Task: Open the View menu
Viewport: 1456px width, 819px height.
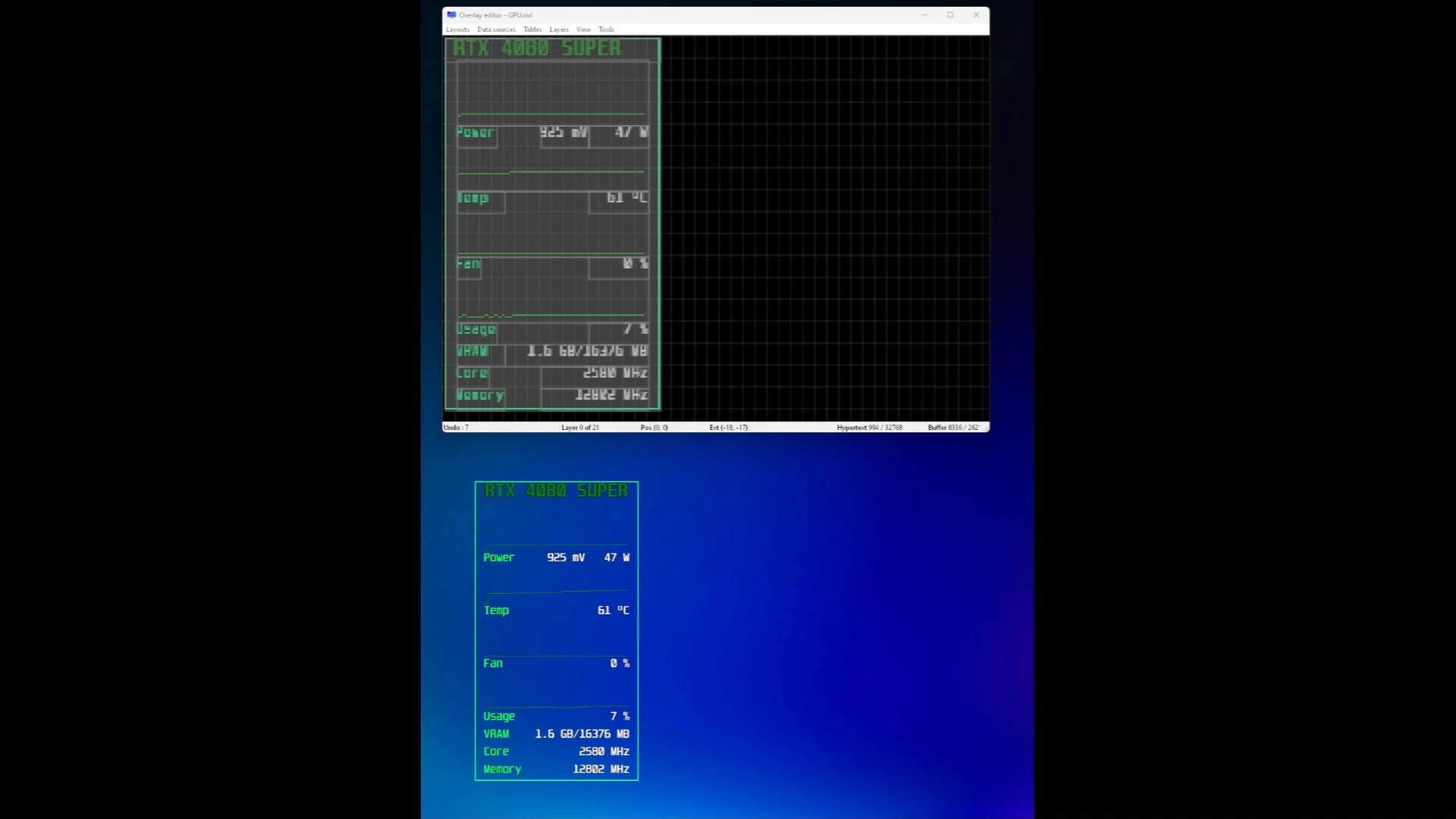Action: pos(583,30)
